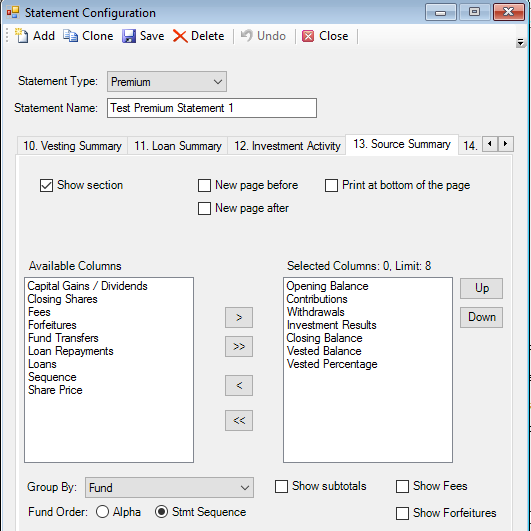Viewport: 531px width, 531px height.
Task: Uncheck the Show section checkbox
Action: point(46,185)
